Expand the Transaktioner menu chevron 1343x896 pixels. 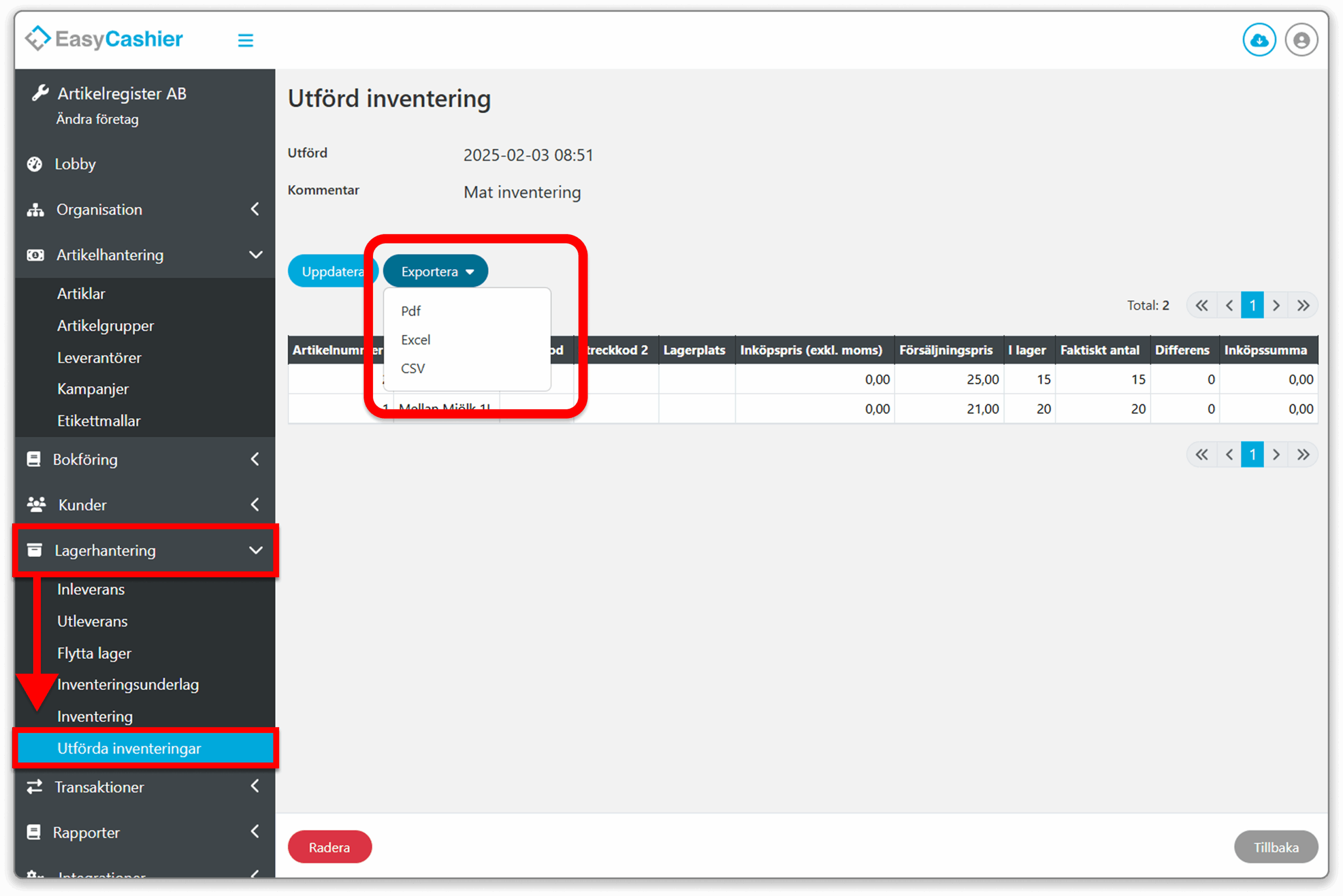[x=255, y=786]
